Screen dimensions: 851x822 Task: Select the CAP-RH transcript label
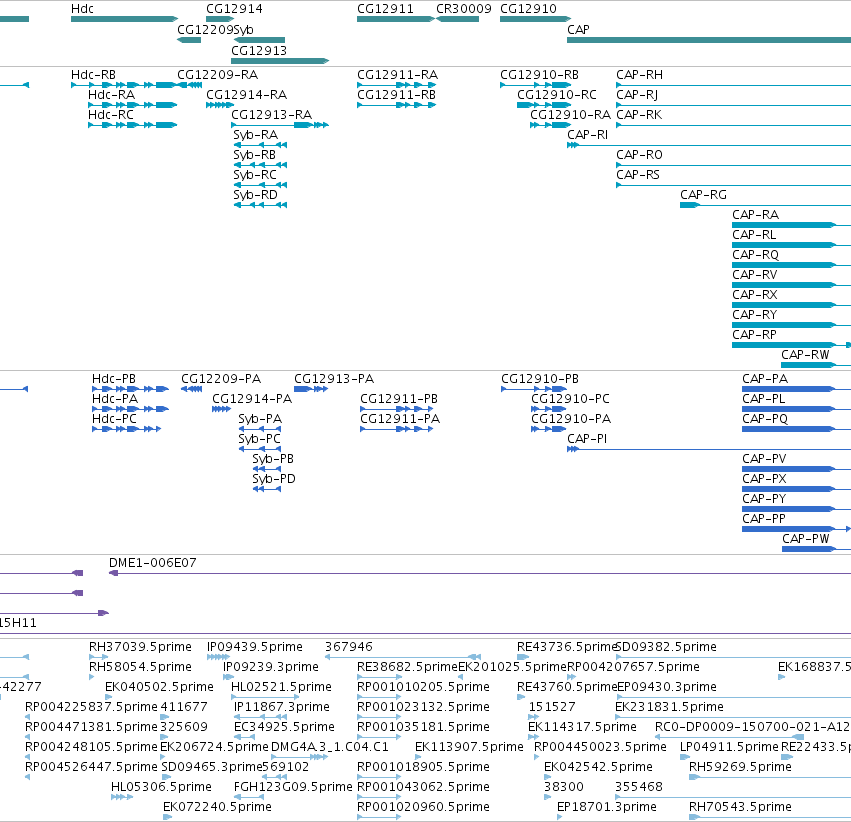639,74
